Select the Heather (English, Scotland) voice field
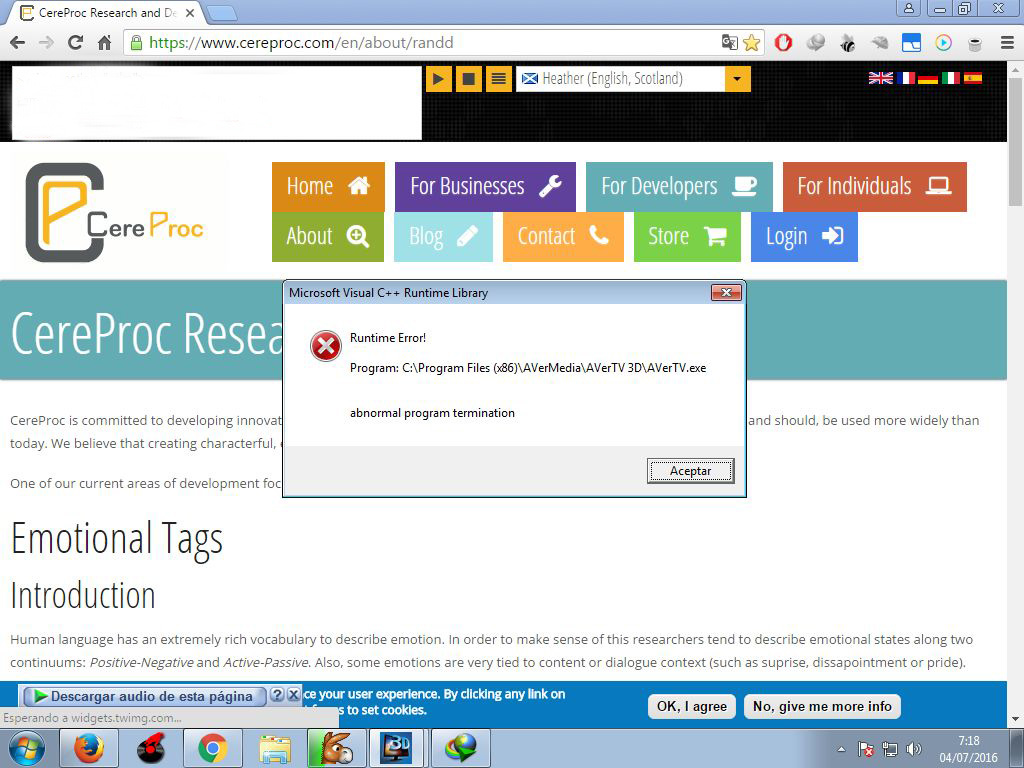The image size is (1024, 768). coord(620,79)
